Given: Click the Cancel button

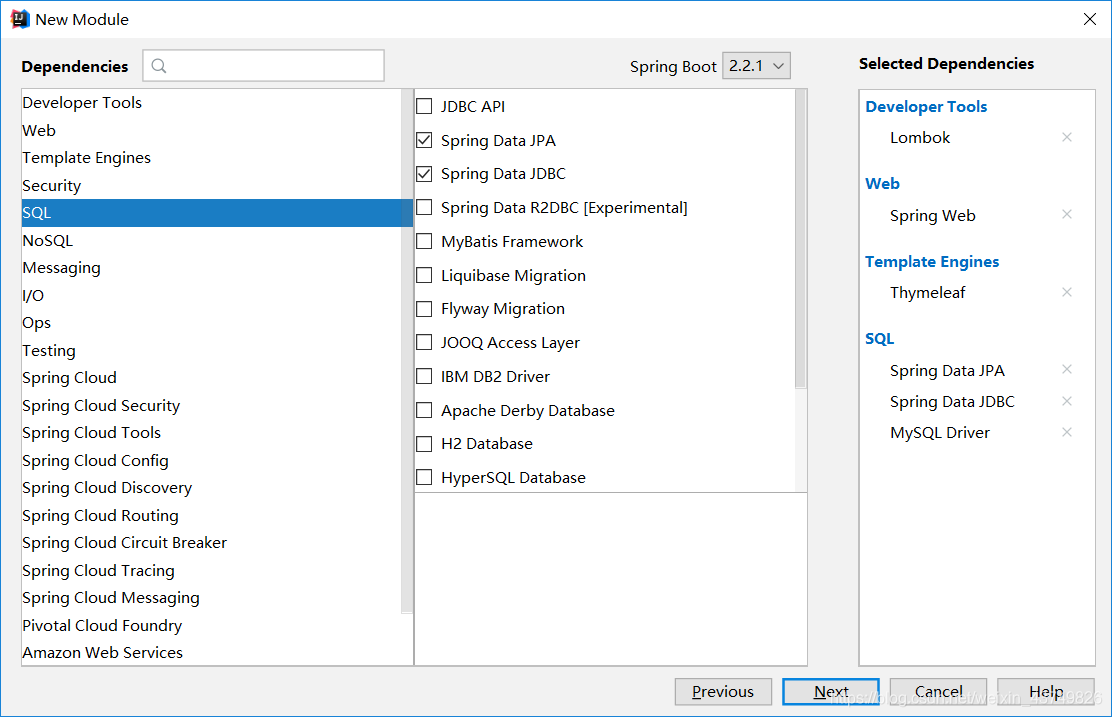Looking at the screenshot, I should (x=938, y=691).
